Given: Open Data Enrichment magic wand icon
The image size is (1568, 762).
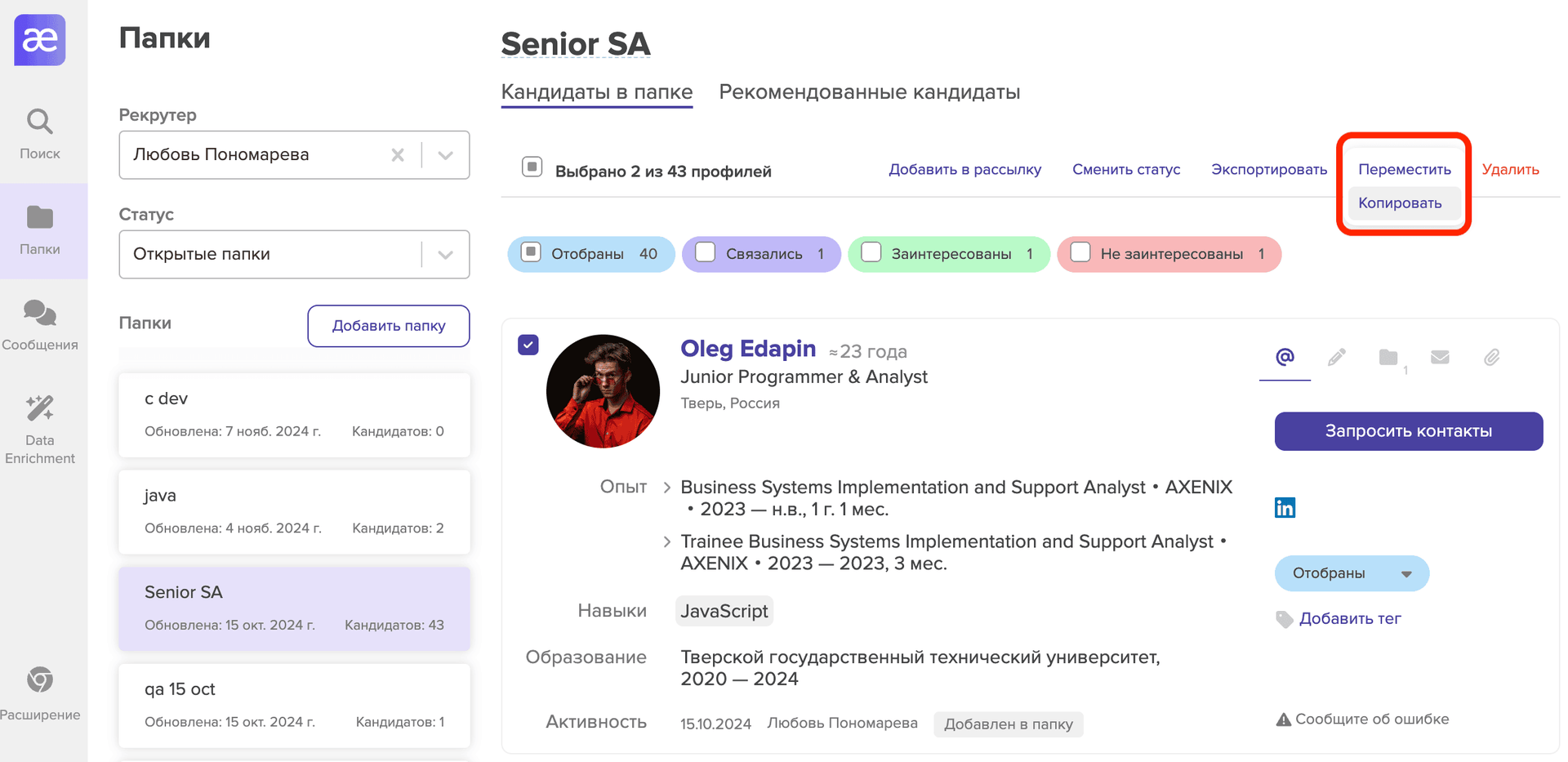Looking at the screenshot, I should click(39, 408).
